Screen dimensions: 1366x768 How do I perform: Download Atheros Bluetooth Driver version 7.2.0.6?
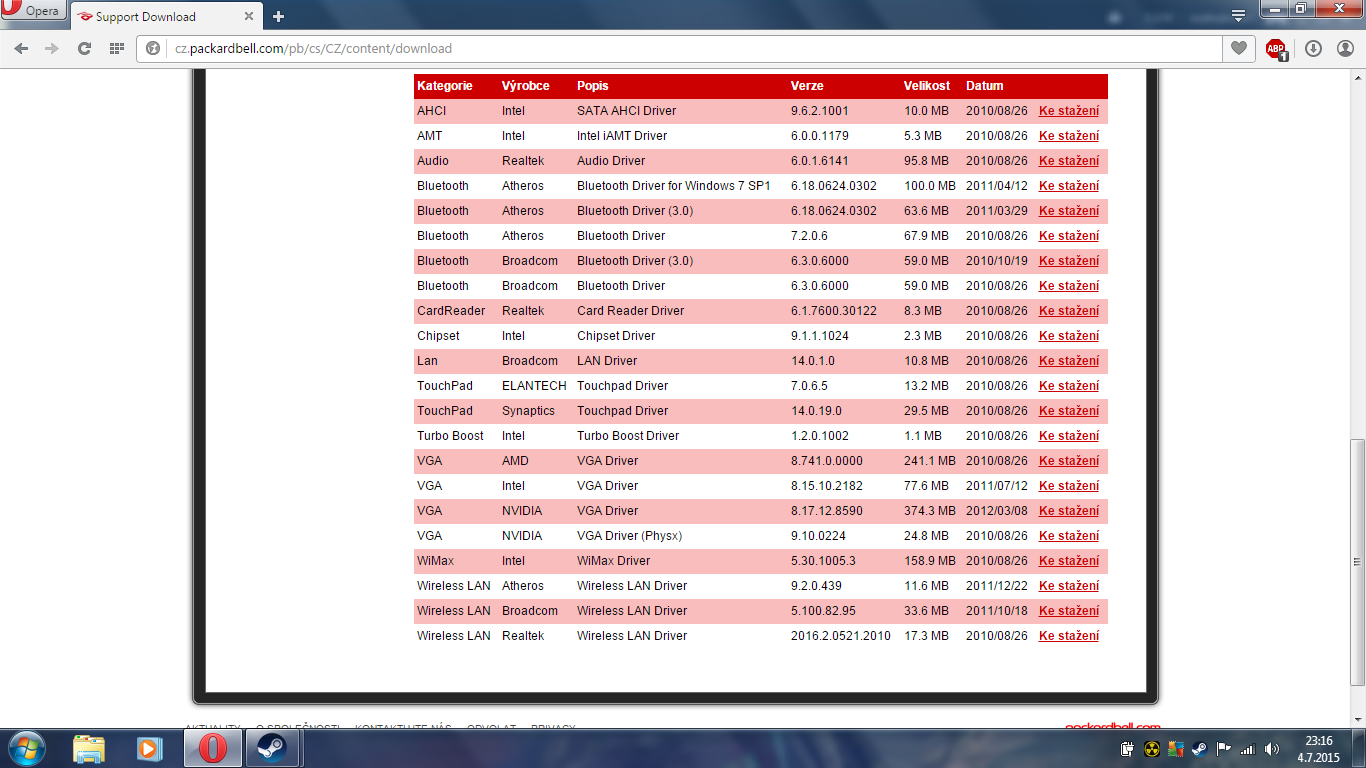coord(1069,236)
